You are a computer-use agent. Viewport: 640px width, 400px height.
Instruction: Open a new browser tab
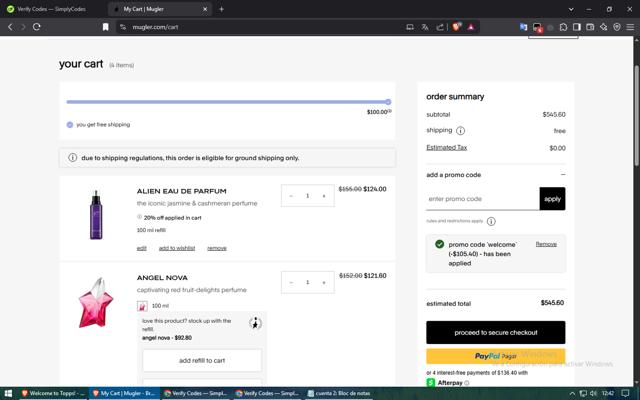click(221, 9)
